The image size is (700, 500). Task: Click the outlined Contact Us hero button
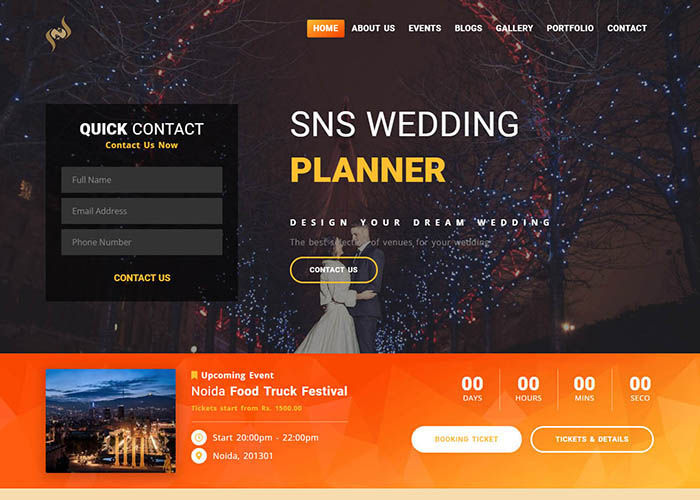click(333, 270)
